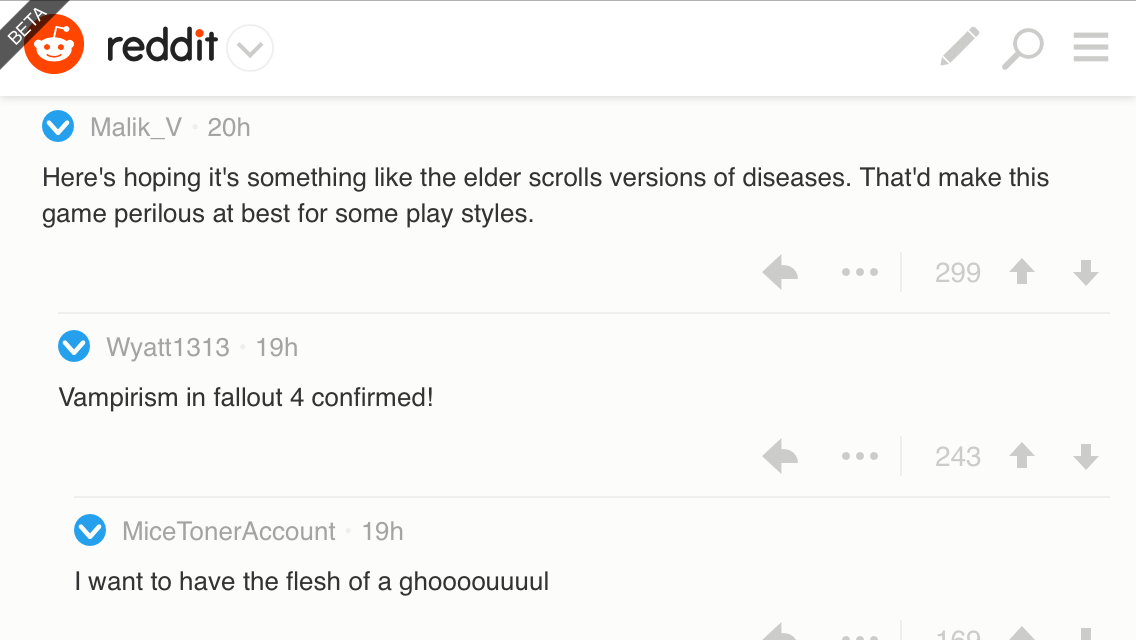1136x640 pixels.
Task: Open Malik_V's user profile
Action: [x=136, y=128]
